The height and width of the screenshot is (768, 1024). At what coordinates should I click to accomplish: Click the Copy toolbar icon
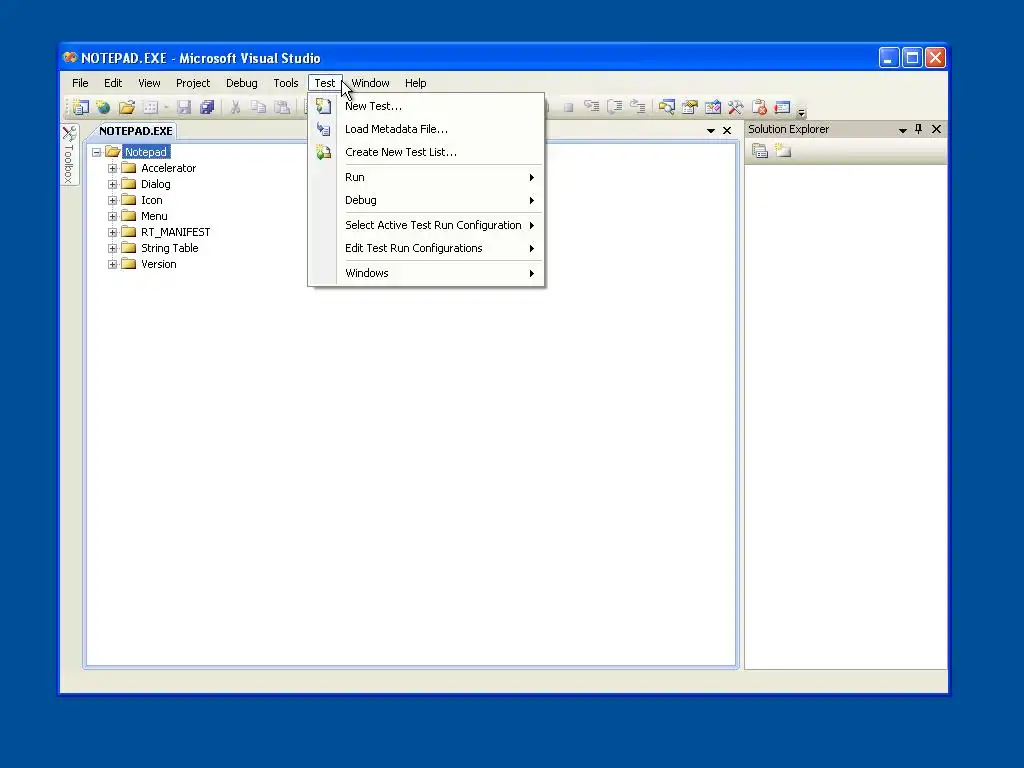click(x=259, y=107)
